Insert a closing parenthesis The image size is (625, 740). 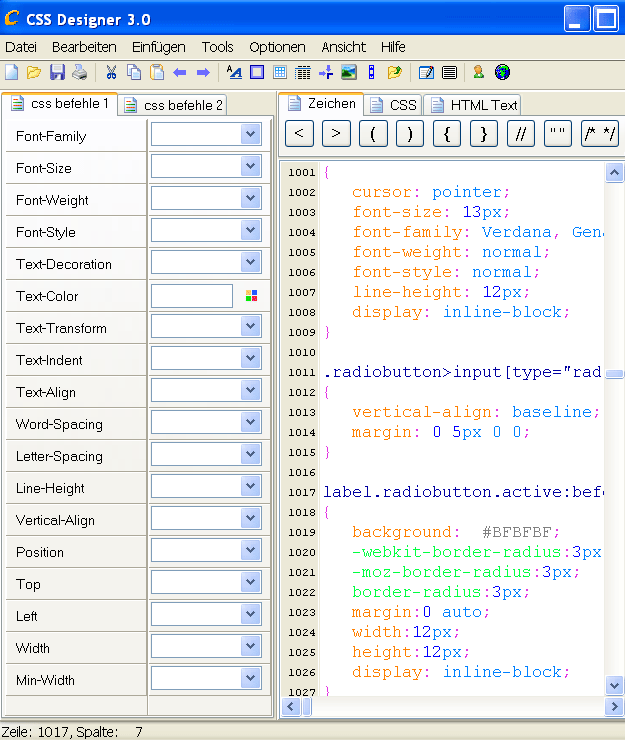(410, 134)
